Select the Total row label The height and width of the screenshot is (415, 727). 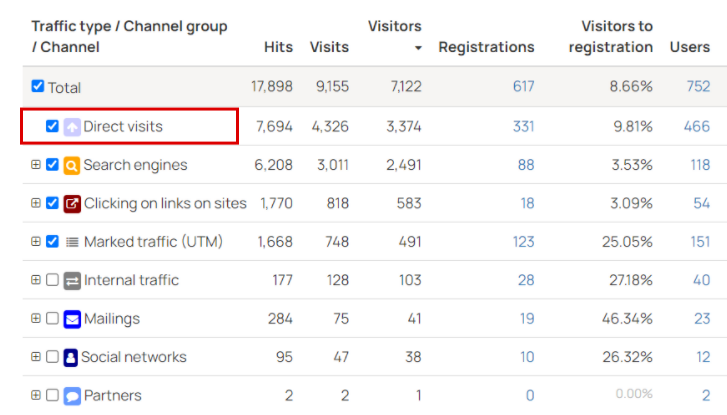(x=64, y=87)
